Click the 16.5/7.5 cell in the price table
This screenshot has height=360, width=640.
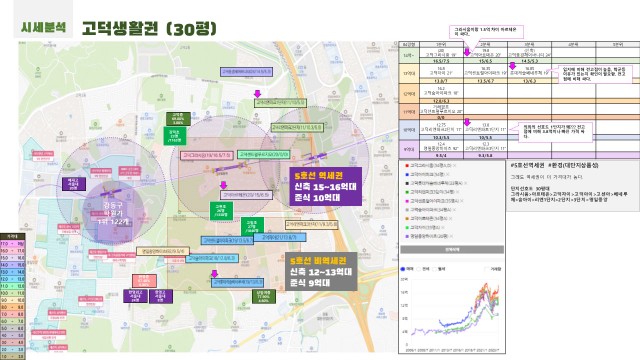tap(441, 61)
